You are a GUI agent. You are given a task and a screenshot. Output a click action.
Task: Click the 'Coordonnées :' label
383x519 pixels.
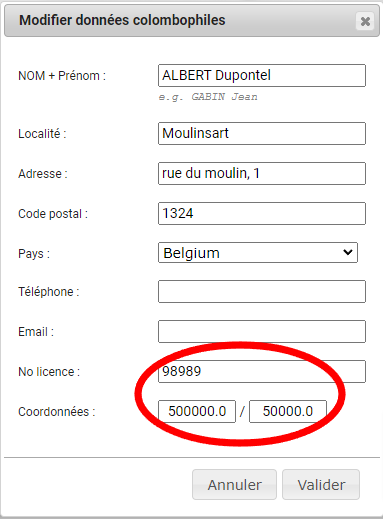(x=57, y=412)
